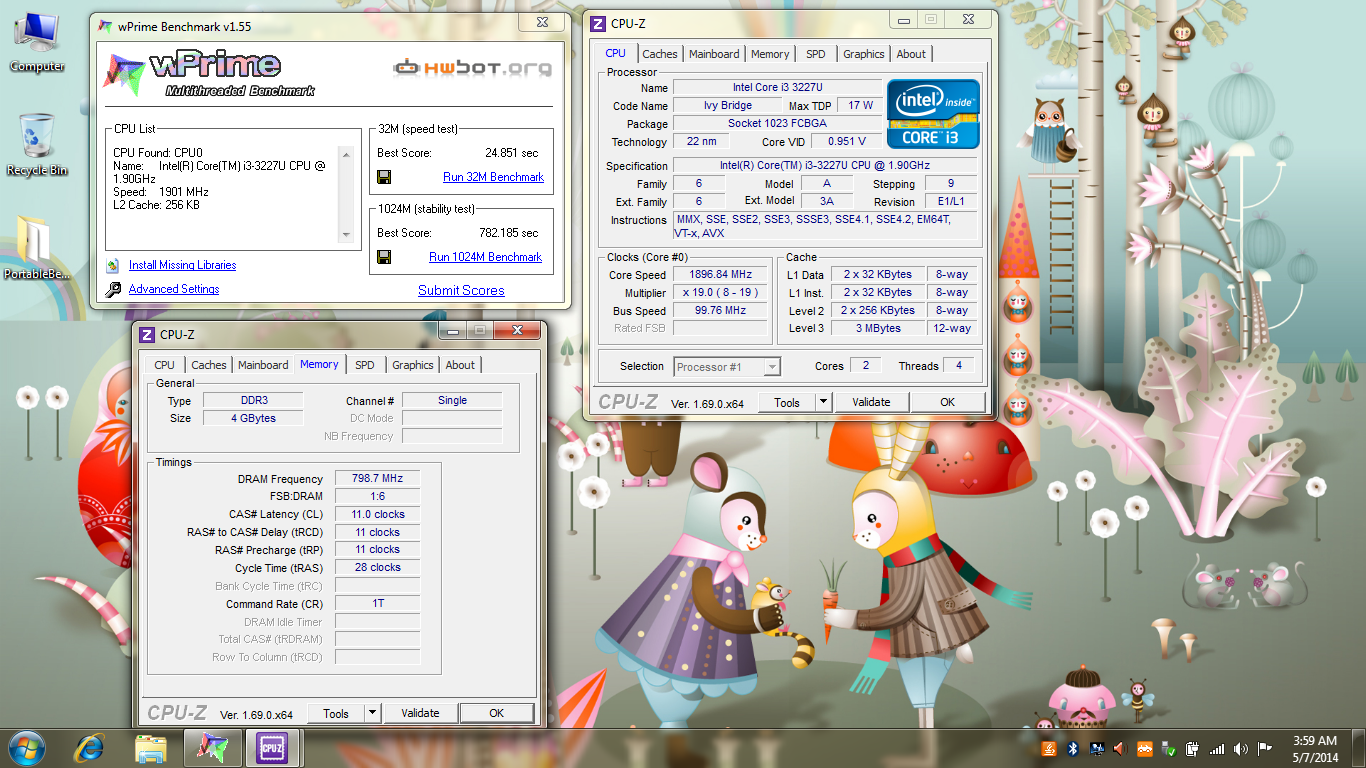Click the Show Desktop strip beside the clock
The height and width of the screenshot is (768, 1366).
pyautogui.click(x=1359, y=748)
